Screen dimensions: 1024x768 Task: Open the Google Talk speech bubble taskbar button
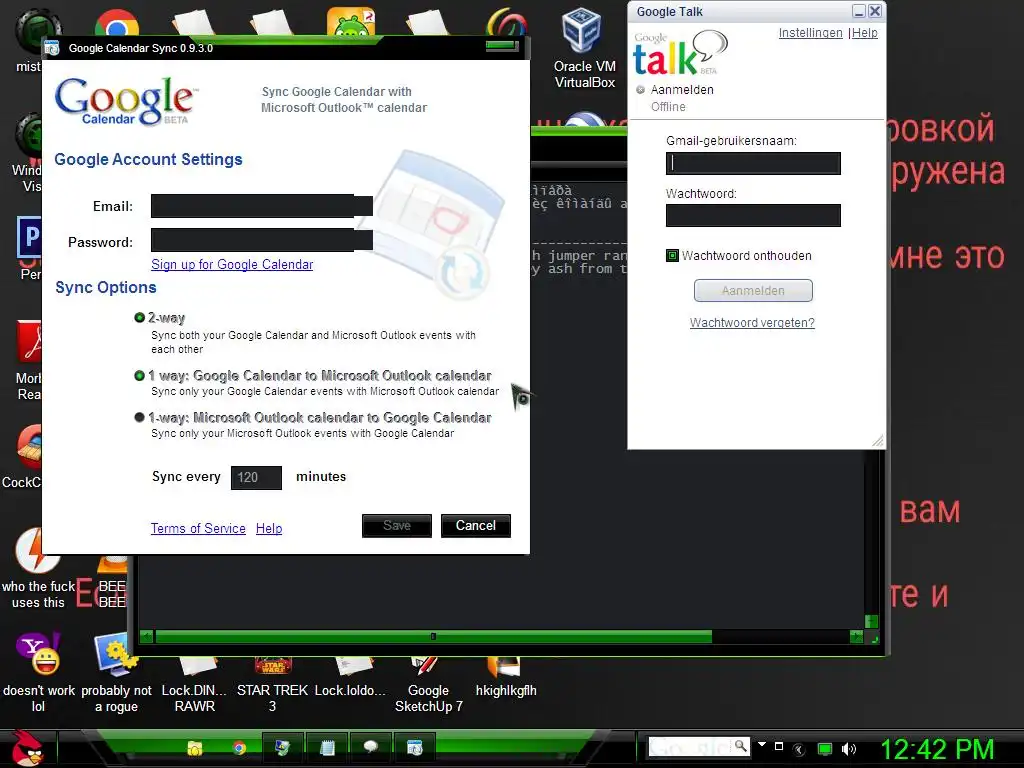coord(371,748)
